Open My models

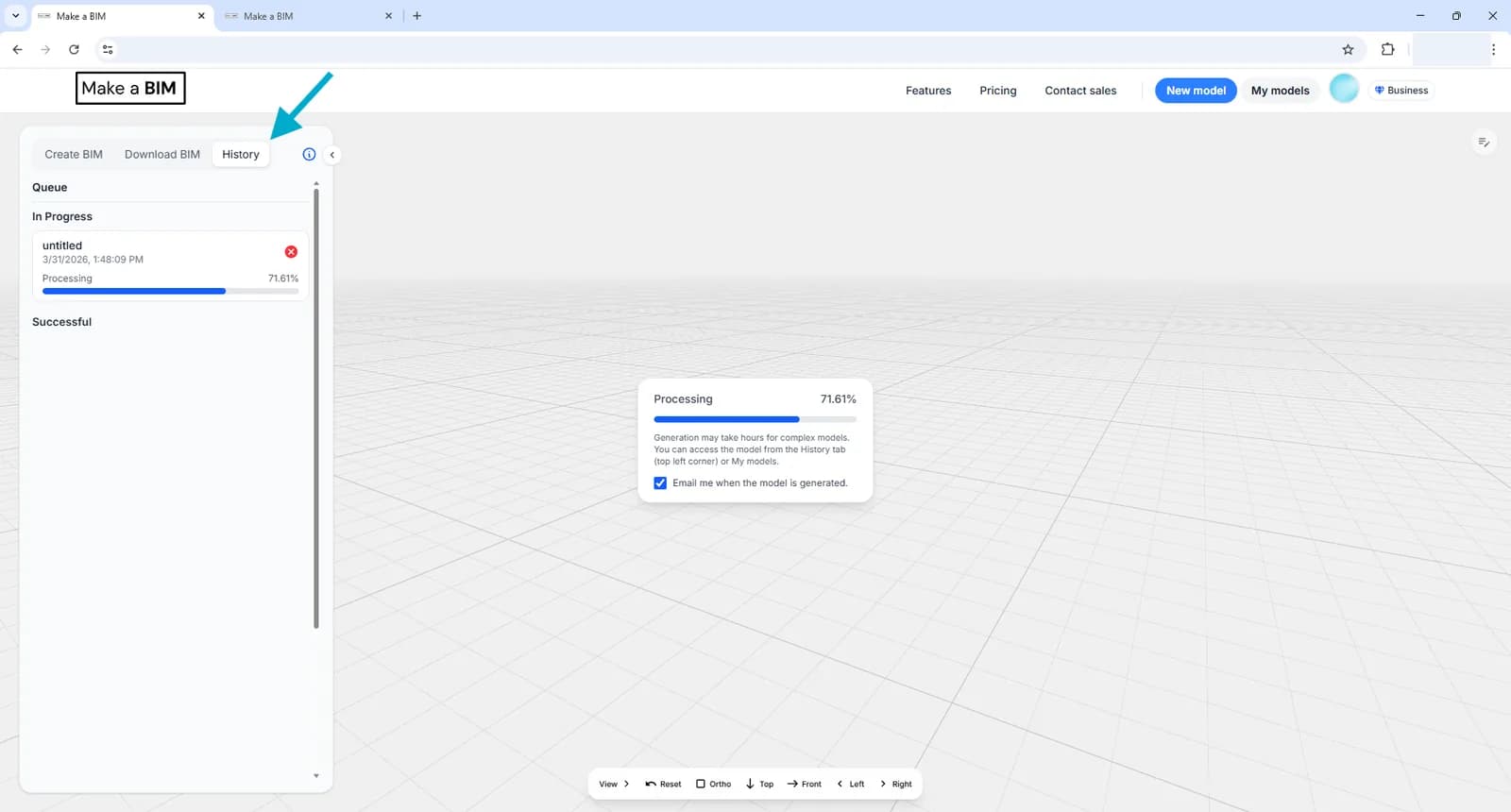tap(1280, 91)
